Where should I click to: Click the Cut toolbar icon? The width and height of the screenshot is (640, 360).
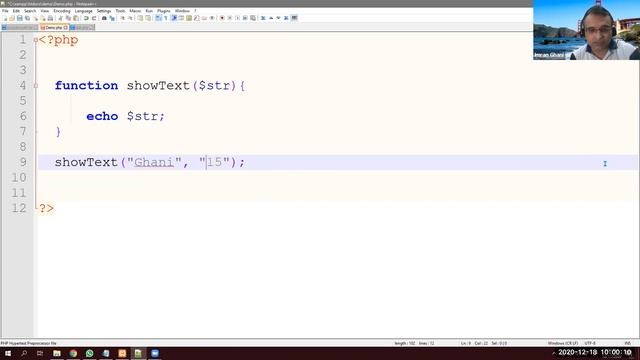60,18
